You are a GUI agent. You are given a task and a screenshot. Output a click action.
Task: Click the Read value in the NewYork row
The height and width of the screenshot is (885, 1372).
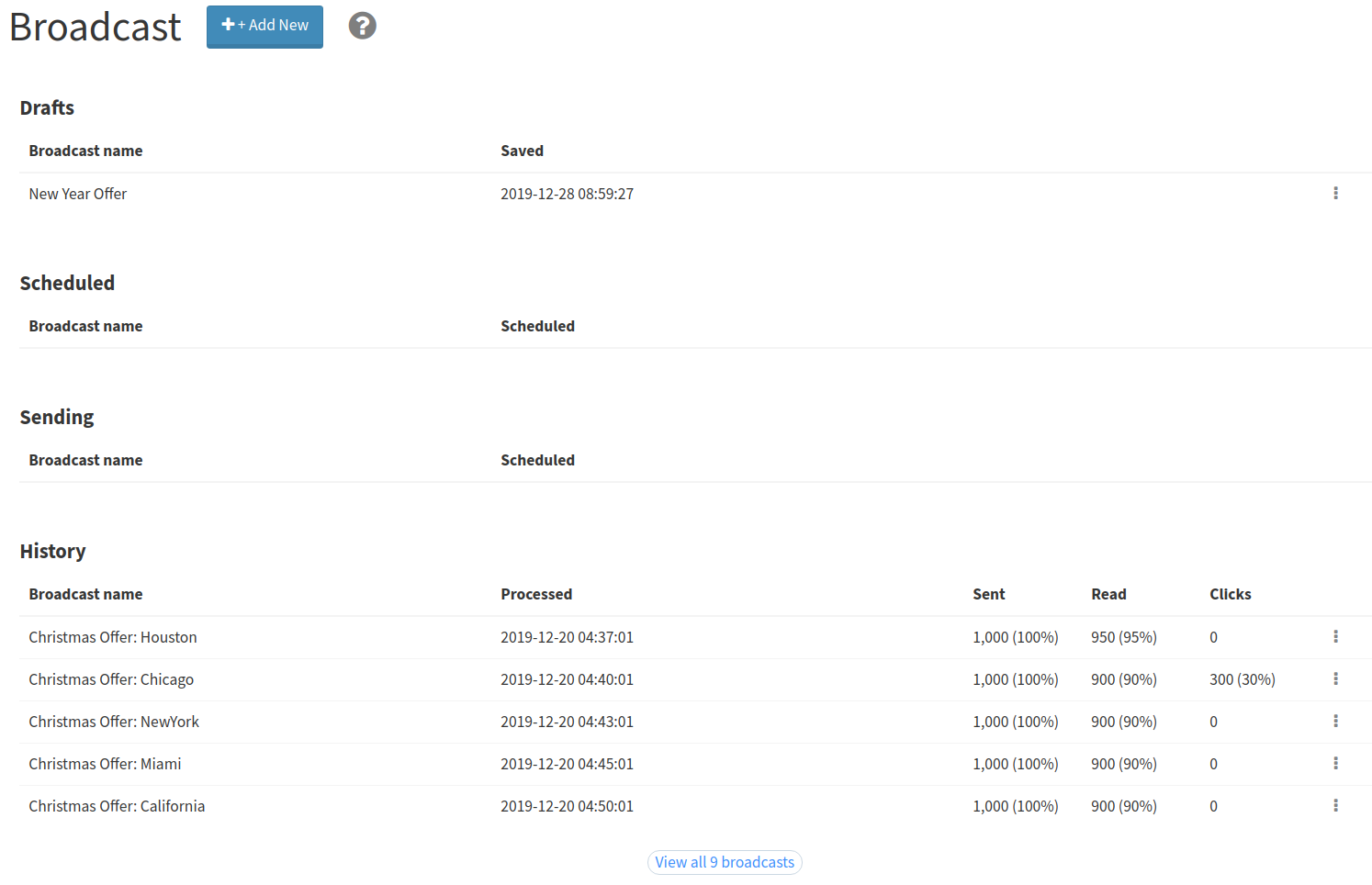[x=1124, y=722]
